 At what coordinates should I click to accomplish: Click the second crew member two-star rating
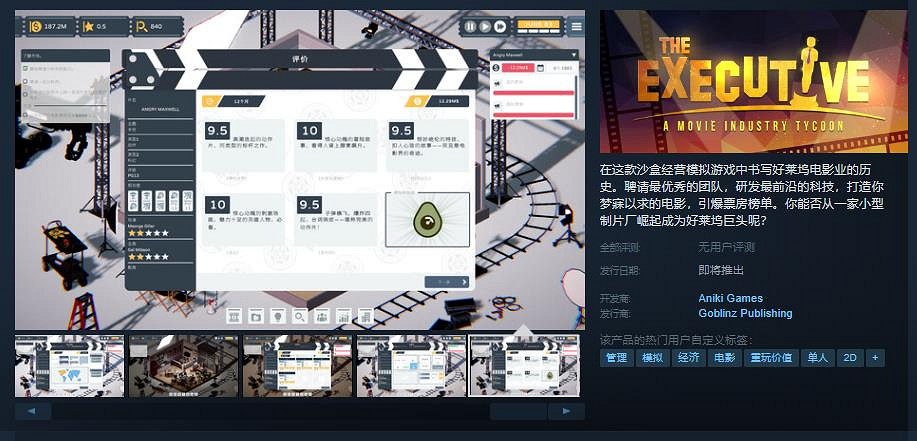[x=148, y=256]
